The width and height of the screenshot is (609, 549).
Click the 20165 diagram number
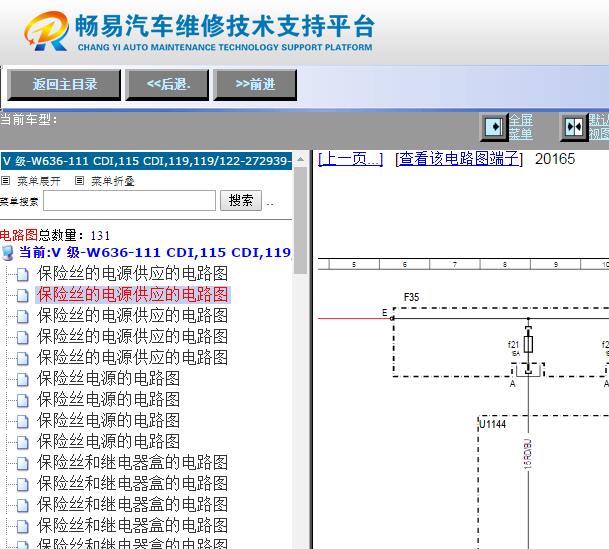555,159
